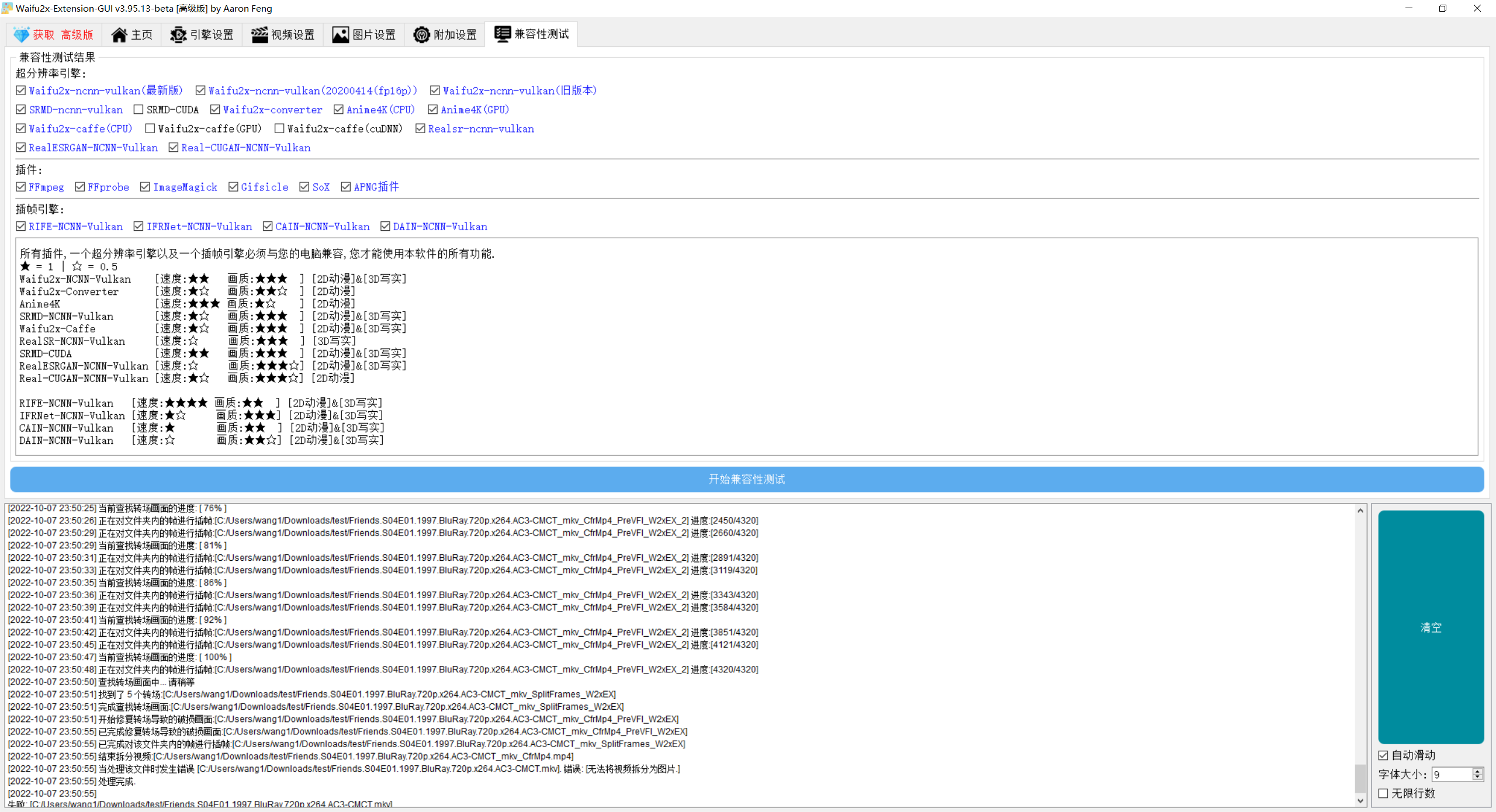1496x812 pixels.
Task: Select the 兼容性测试 compatibility test icon
Action: [x=501, y=34]
